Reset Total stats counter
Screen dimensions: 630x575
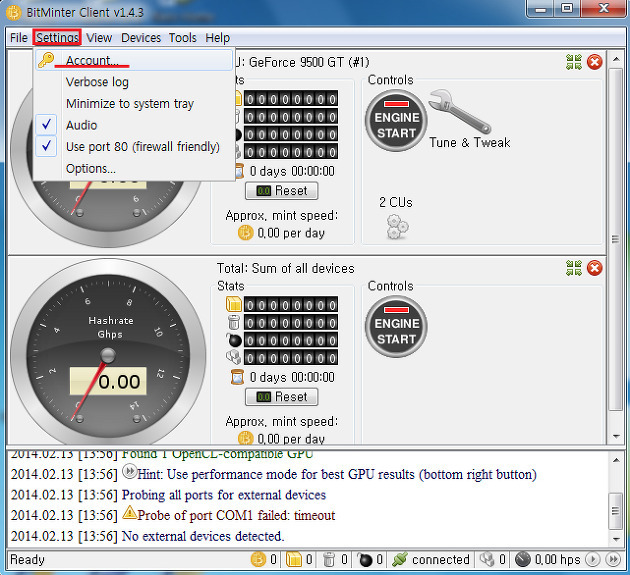point(282,397)
